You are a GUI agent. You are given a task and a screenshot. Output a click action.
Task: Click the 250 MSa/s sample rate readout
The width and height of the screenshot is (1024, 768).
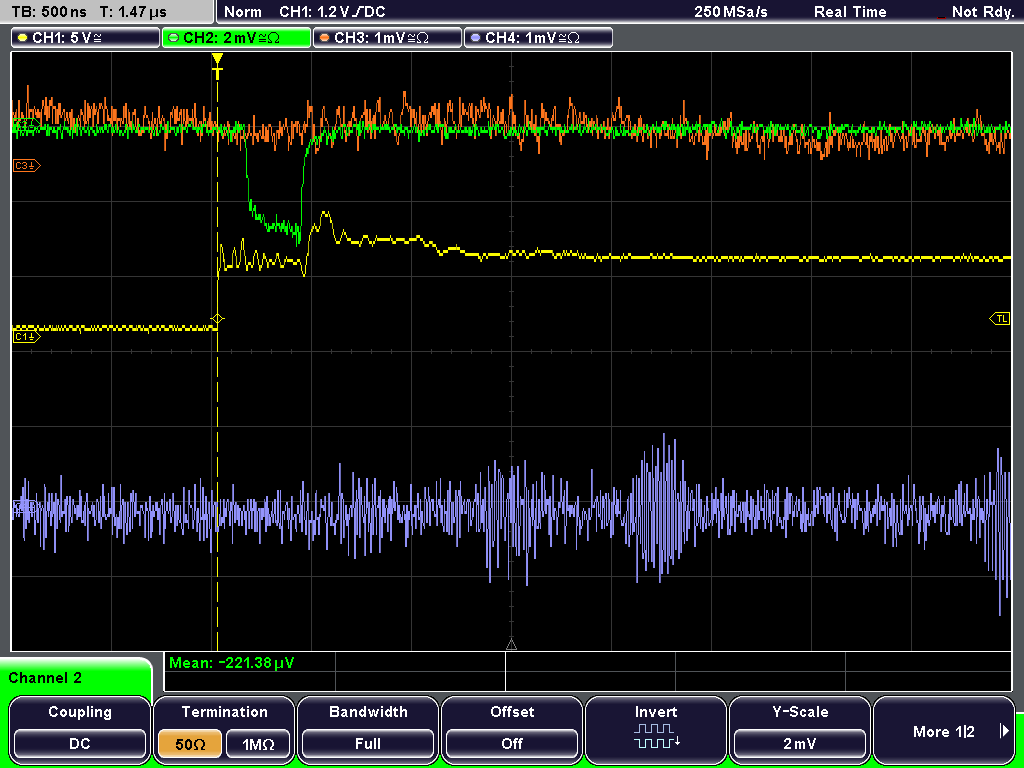731,12
